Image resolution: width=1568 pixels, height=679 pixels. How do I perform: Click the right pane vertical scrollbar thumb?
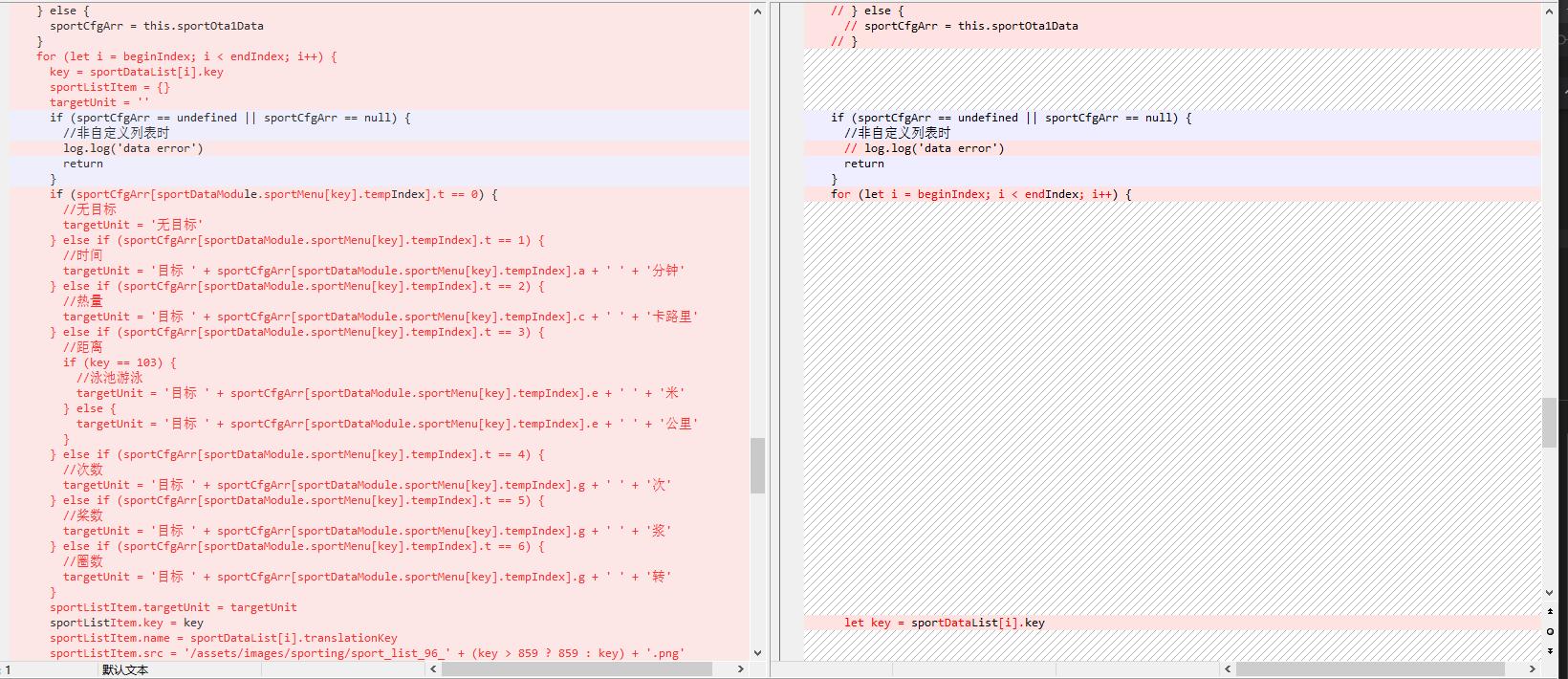pos(1550,422)
